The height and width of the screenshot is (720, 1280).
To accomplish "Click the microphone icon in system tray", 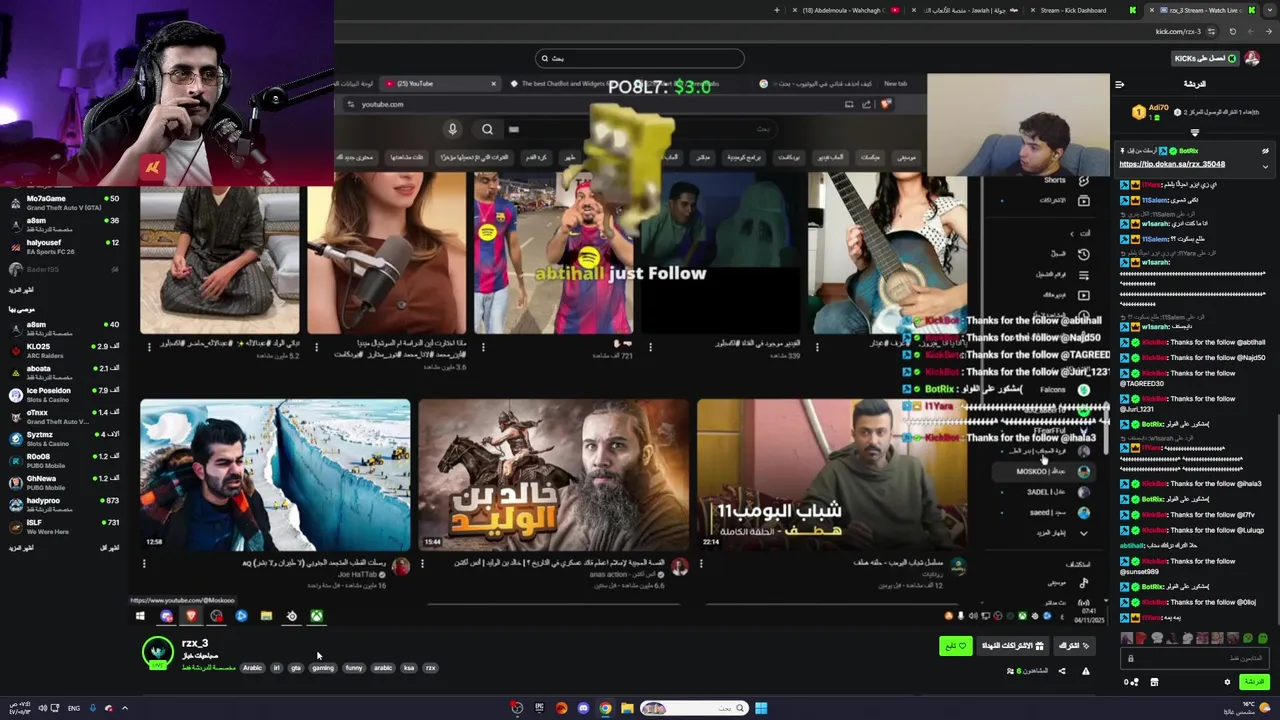I will click(x=93, y=708).
